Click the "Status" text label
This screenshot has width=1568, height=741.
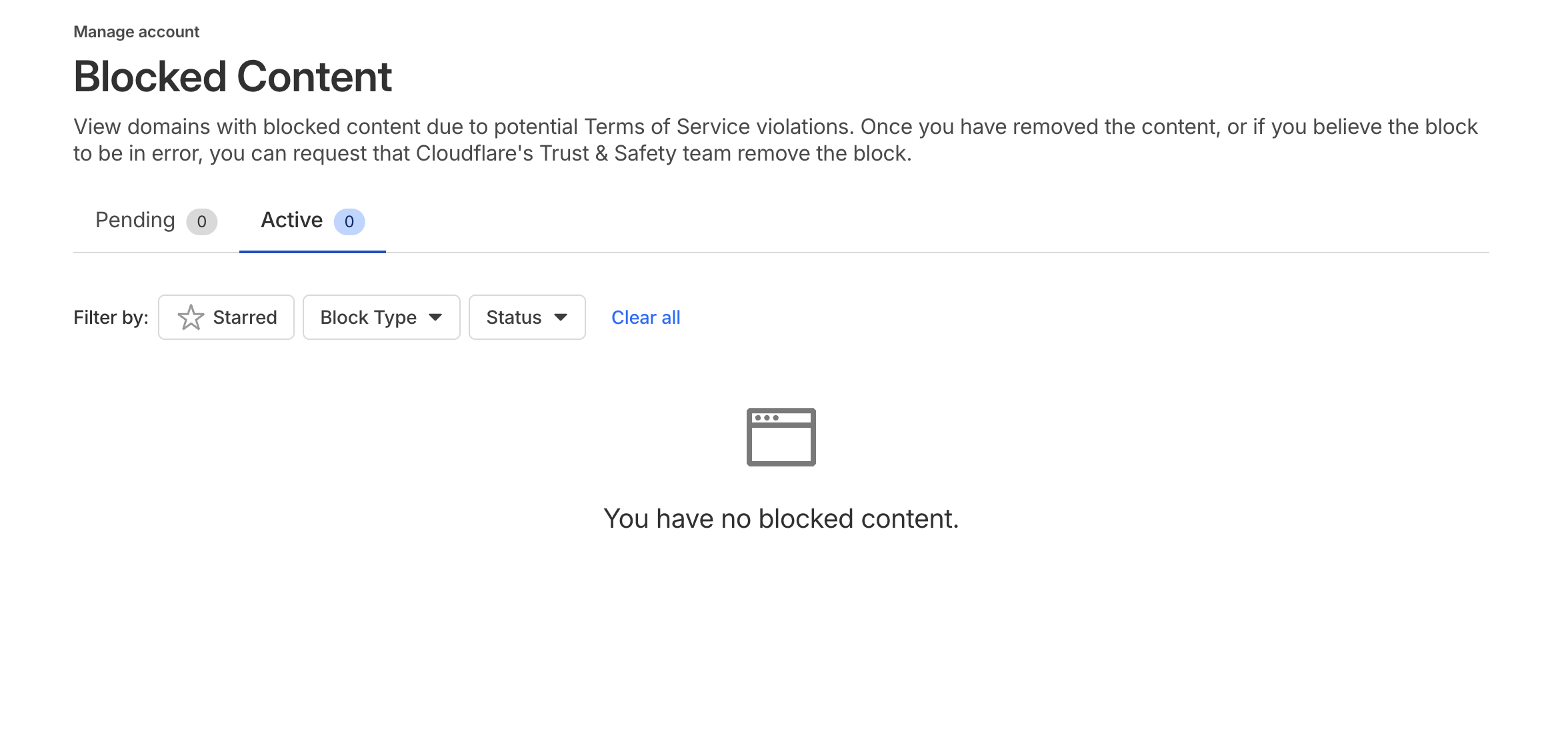pos(513,317)
